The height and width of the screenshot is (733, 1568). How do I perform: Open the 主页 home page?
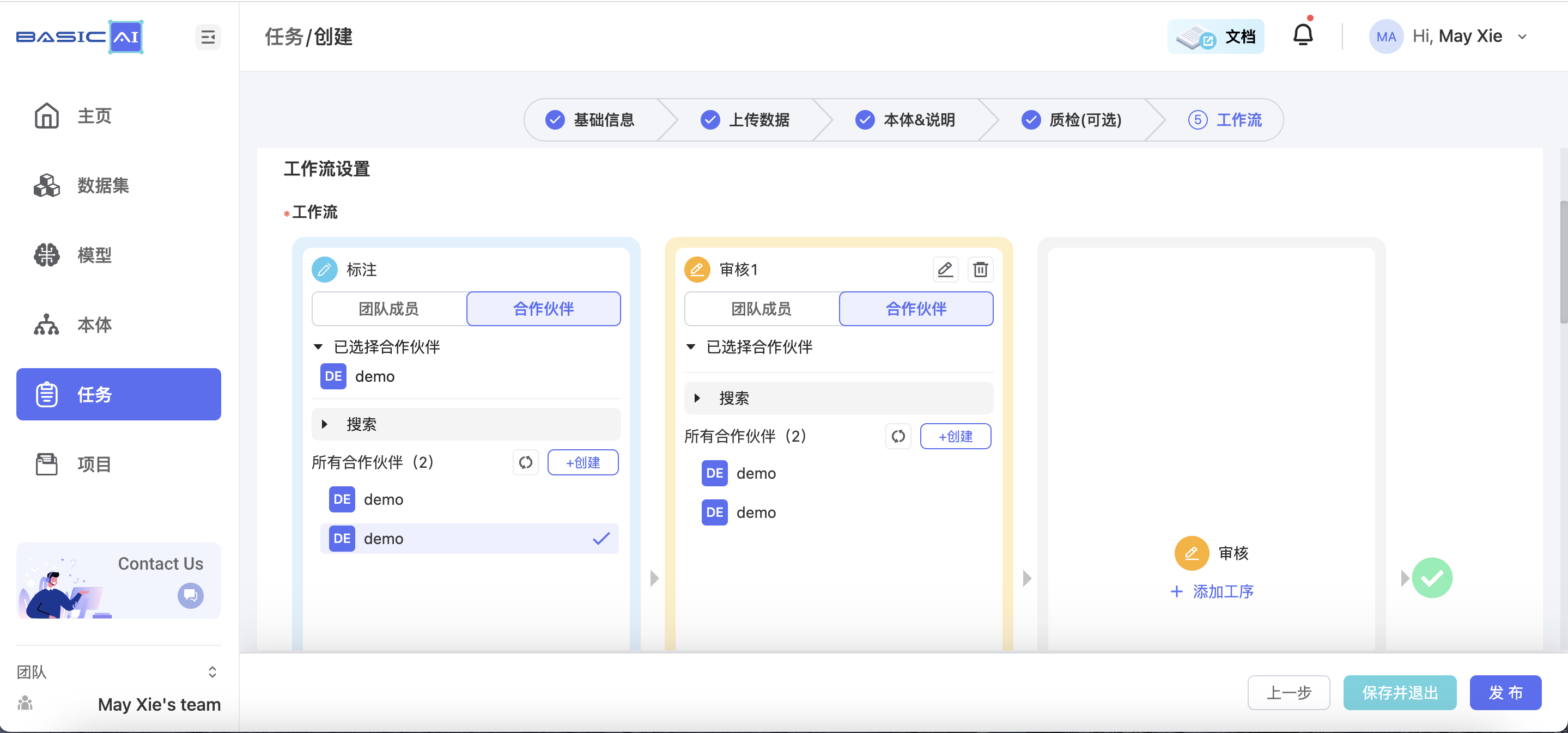click(119, 115)
